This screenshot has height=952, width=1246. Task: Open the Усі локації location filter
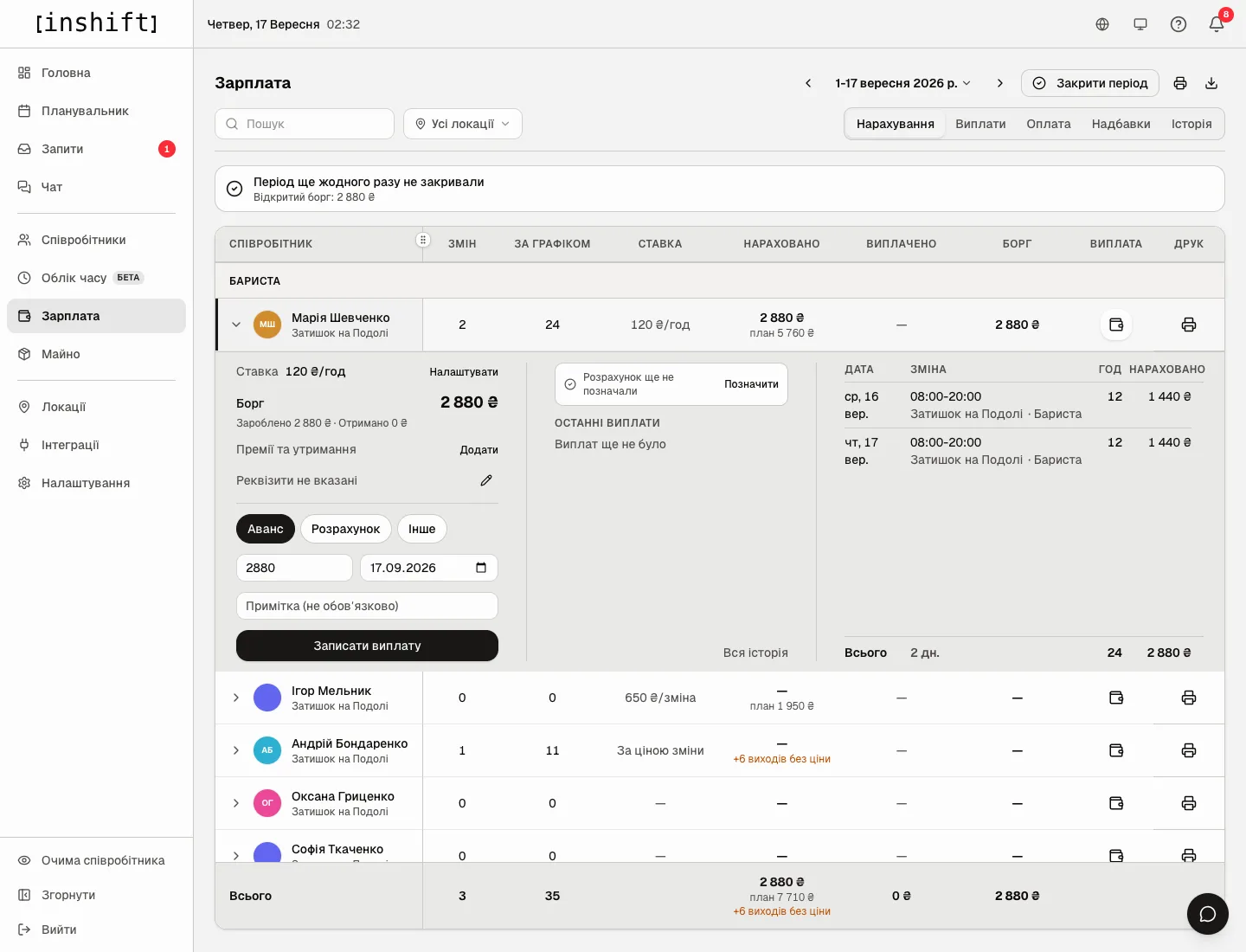[x=463, y=124]
